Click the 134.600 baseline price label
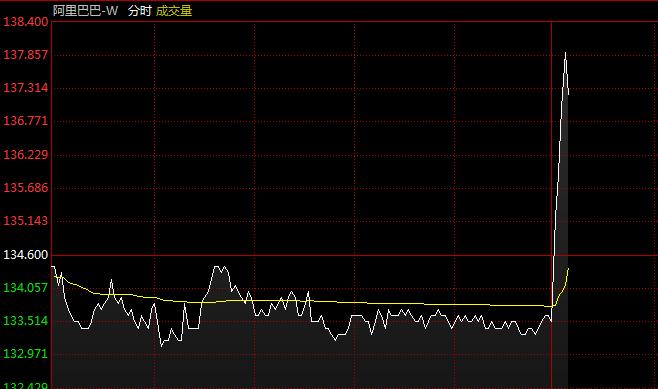Viewport: 658px width, 389px height. [x=26, y=254]
